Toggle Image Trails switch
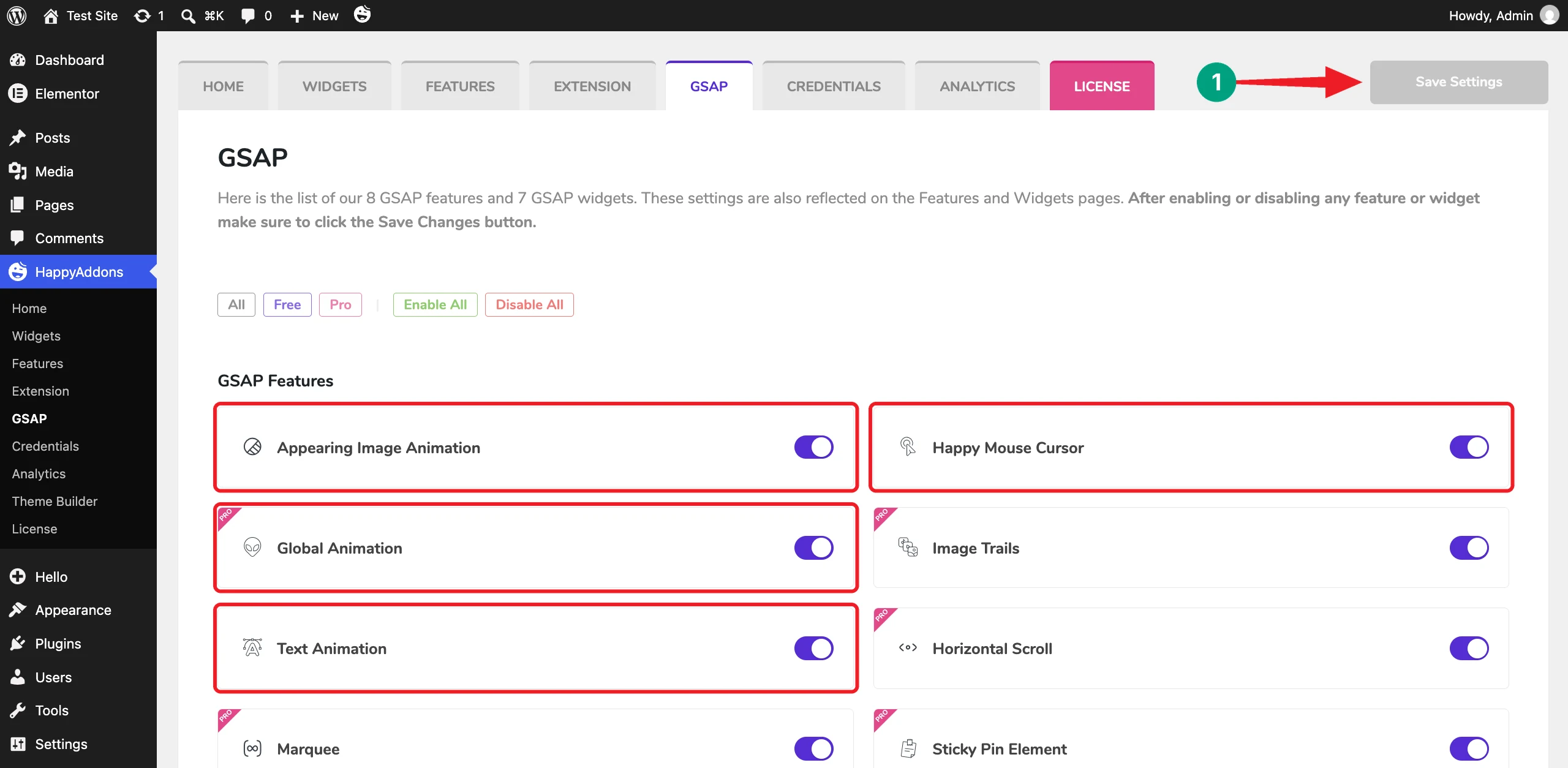 coord(1469,548)
